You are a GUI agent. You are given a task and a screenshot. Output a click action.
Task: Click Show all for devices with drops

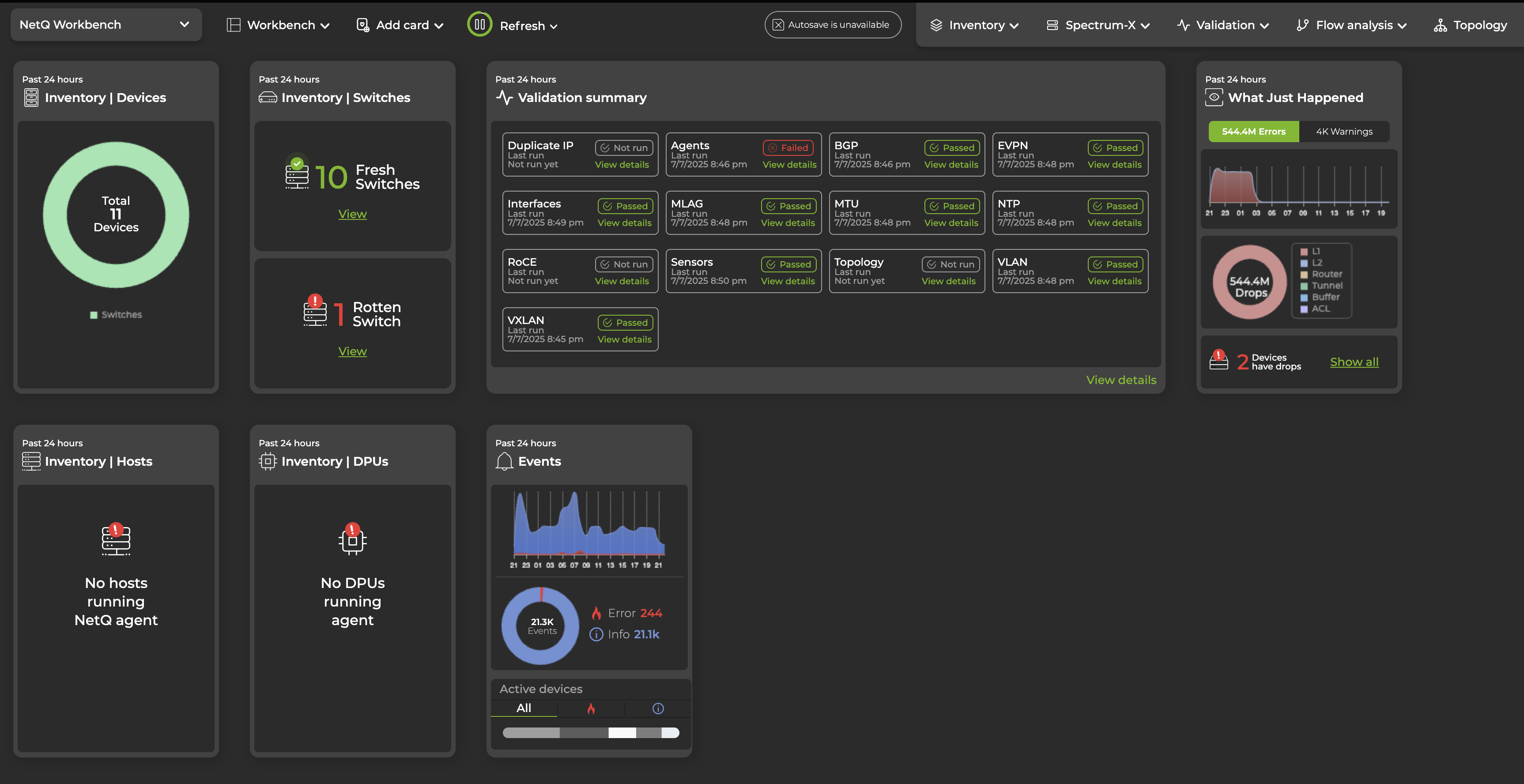[1354, 362]
